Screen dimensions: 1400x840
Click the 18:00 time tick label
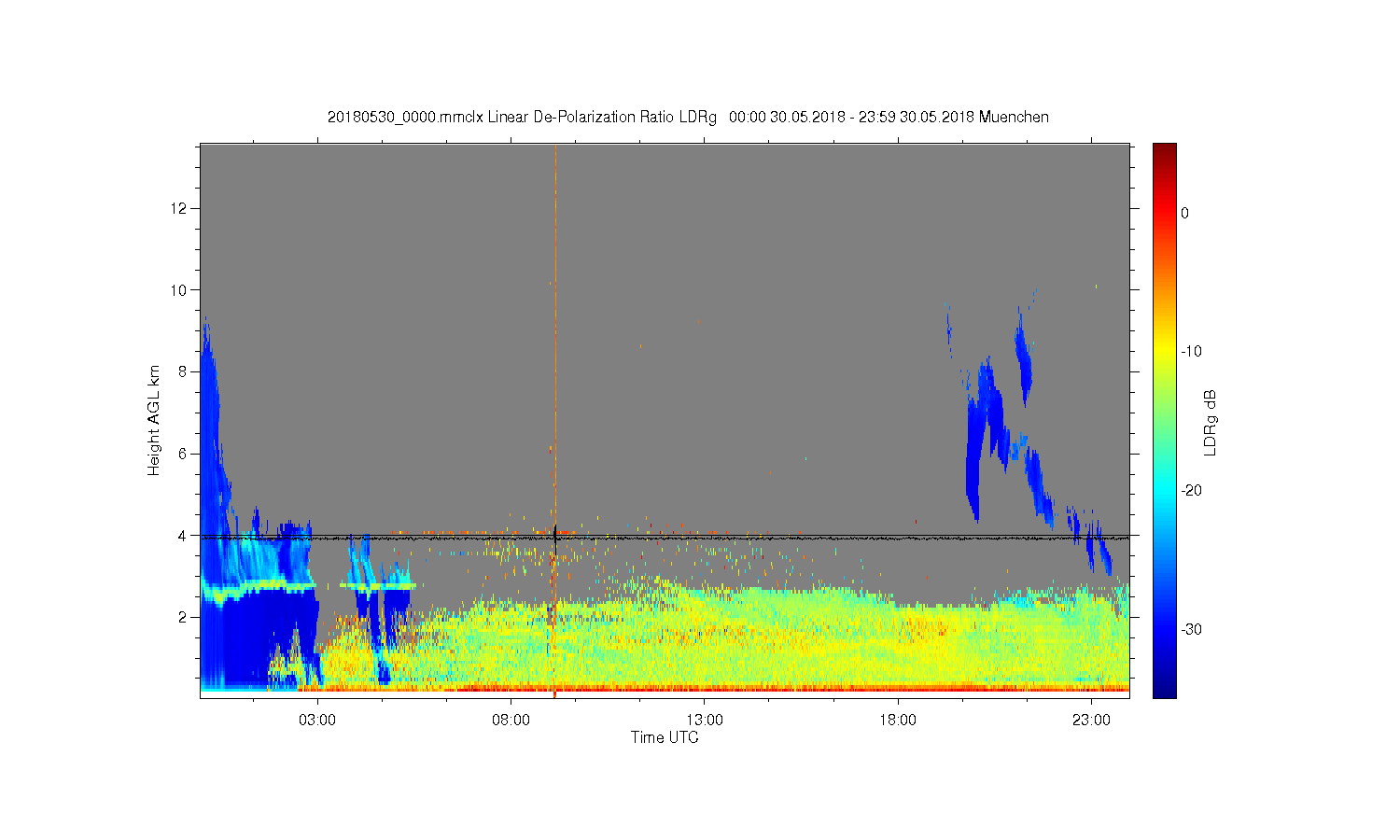(x=898, y=721)
